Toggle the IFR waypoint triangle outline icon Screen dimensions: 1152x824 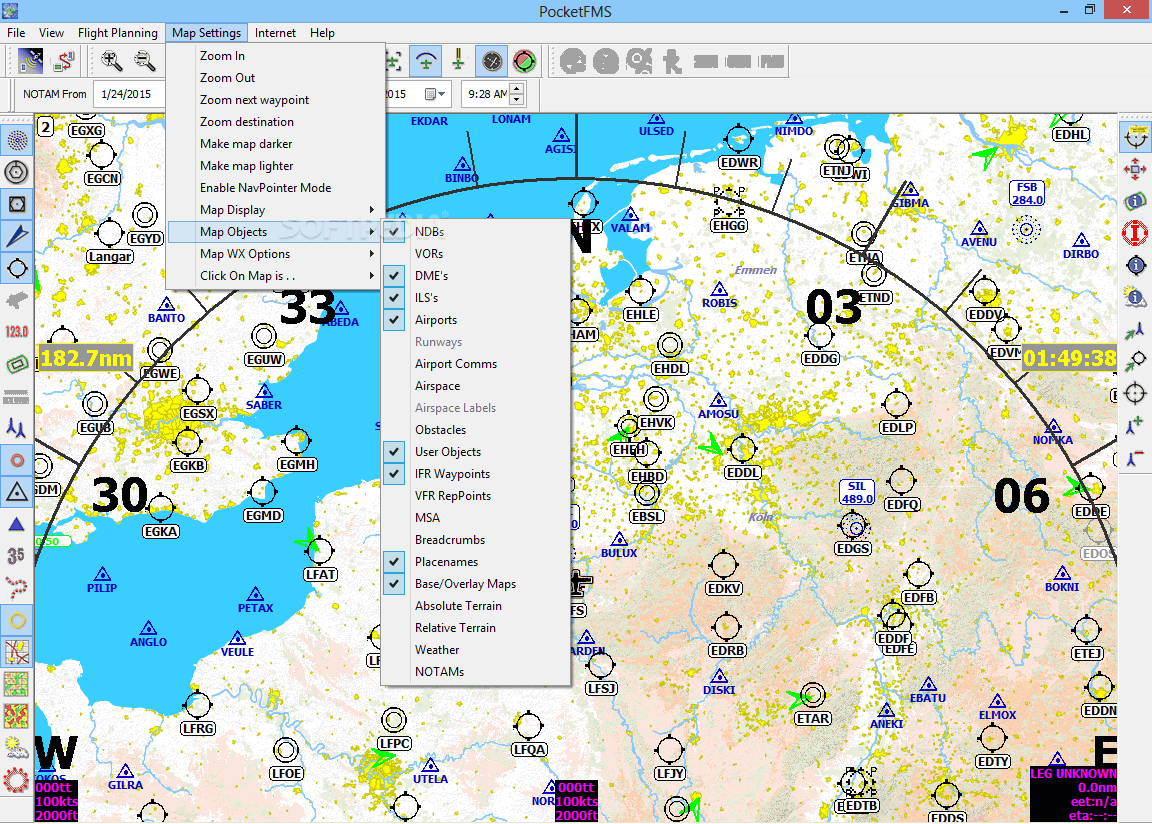(x=17, y=491)
